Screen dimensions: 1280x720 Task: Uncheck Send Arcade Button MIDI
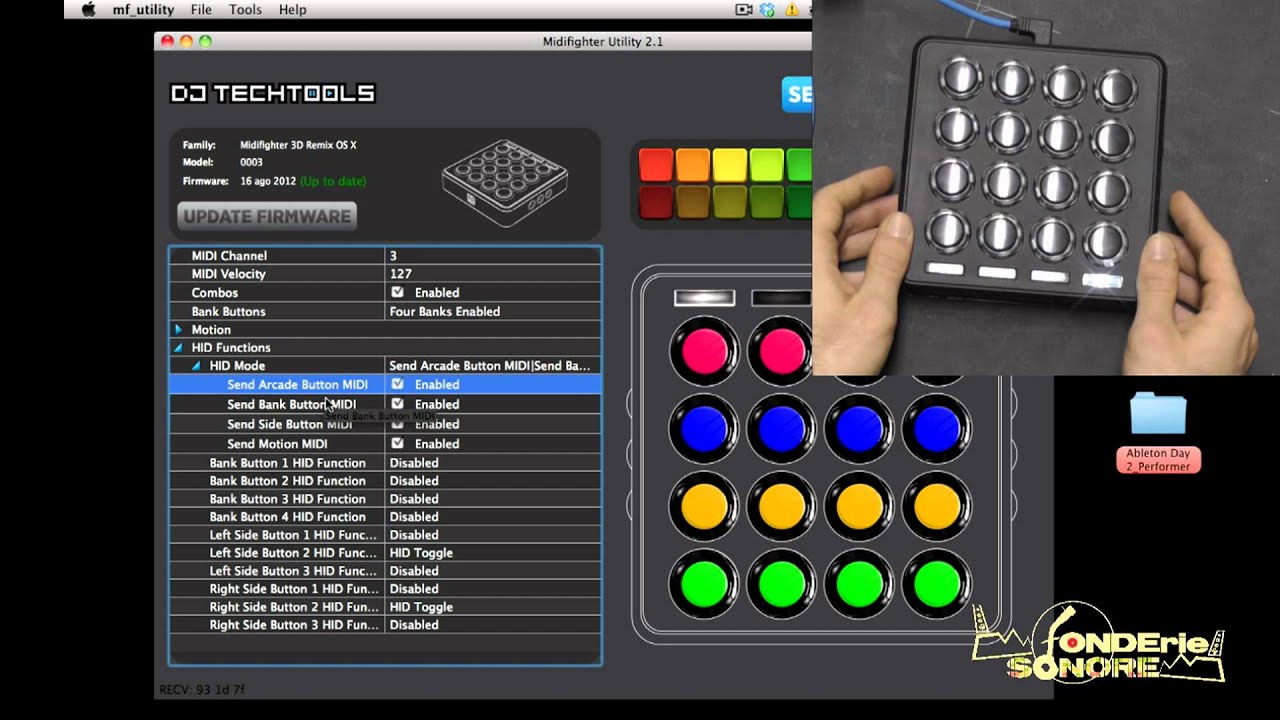(x=398, y=384)
